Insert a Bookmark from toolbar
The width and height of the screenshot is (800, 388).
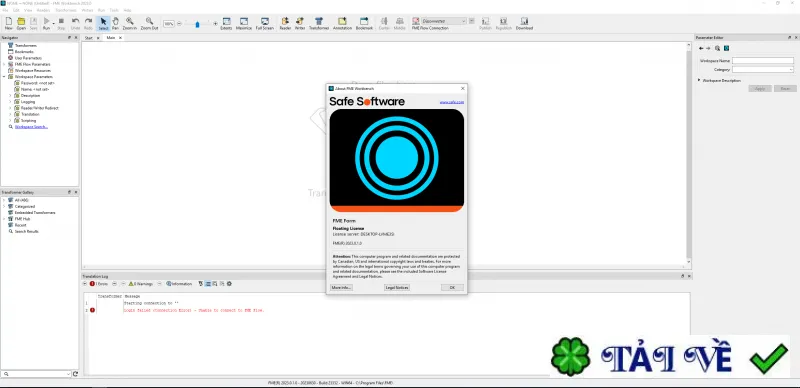click(x=364, y=23)
